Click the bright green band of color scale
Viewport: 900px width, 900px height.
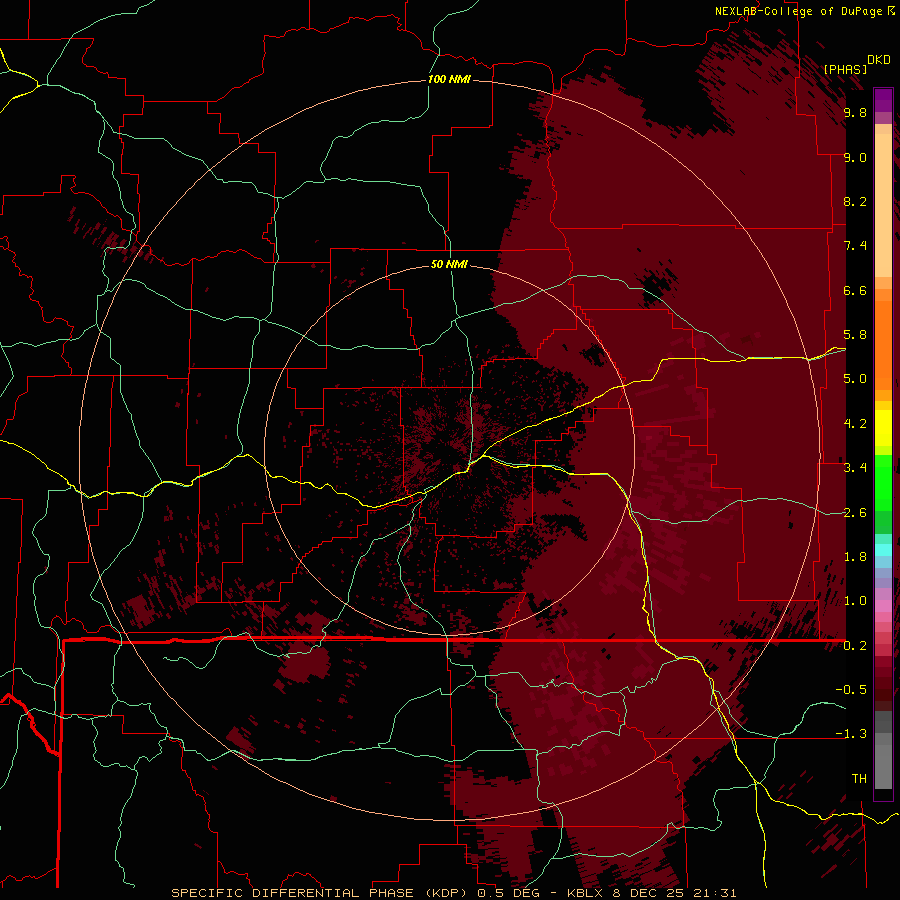coord(883,482)
